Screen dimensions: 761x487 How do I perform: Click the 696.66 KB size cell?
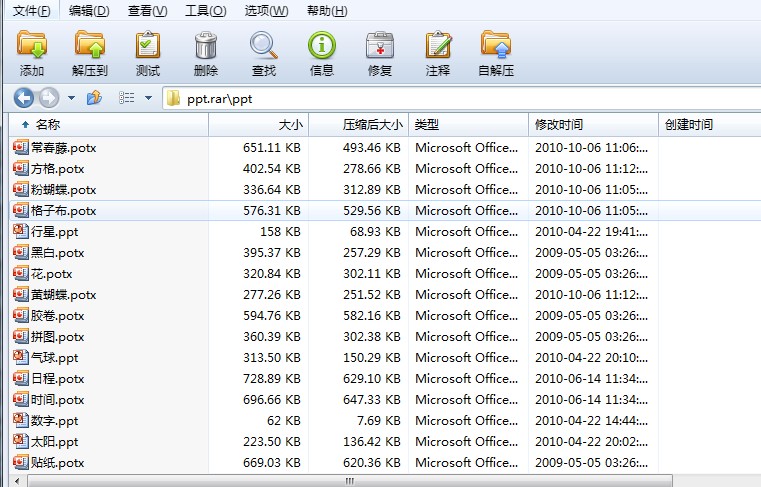point(272,400)
